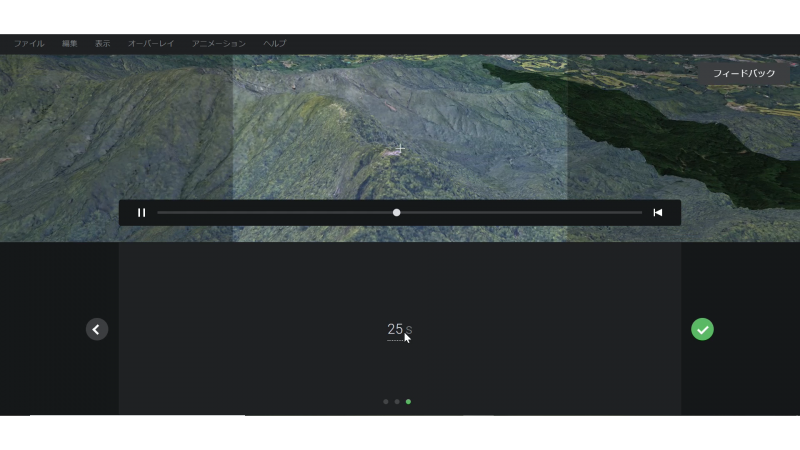Screen dimensions: 800x450
Task: Click the playback slider's white handle
Action: pyautogui.click(x=397, y=212)
